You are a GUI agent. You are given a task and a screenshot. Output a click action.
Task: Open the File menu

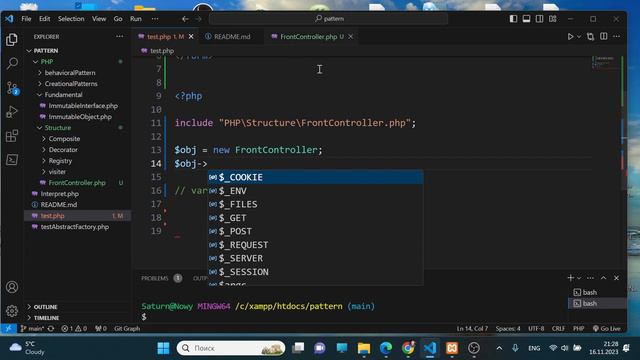click(26, 19)
